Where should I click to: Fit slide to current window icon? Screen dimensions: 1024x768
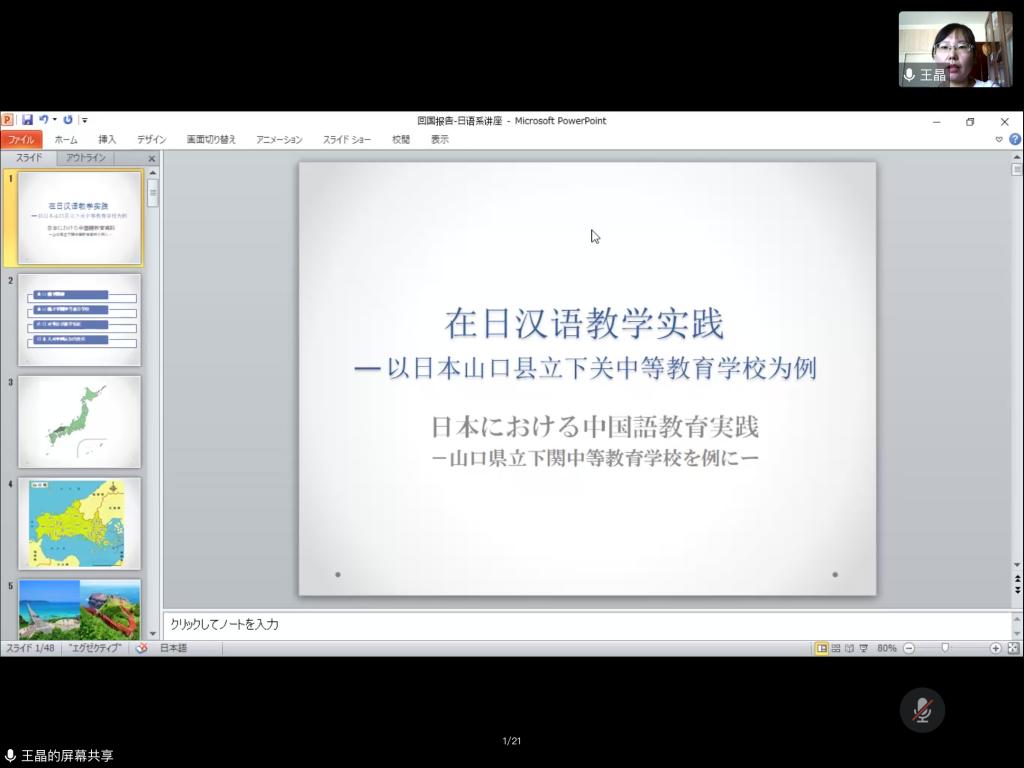[x=1012, y=649]
